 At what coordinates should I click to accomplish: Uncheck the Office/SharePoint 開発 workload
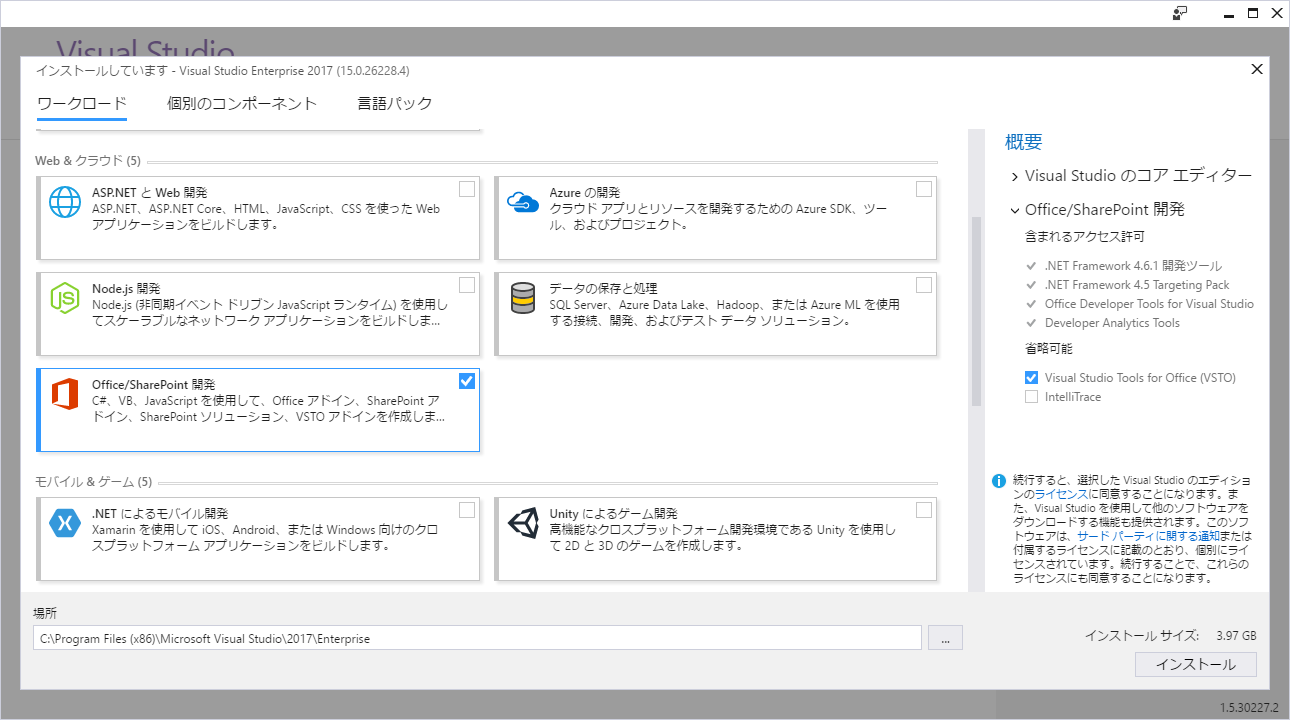point(467,381)
